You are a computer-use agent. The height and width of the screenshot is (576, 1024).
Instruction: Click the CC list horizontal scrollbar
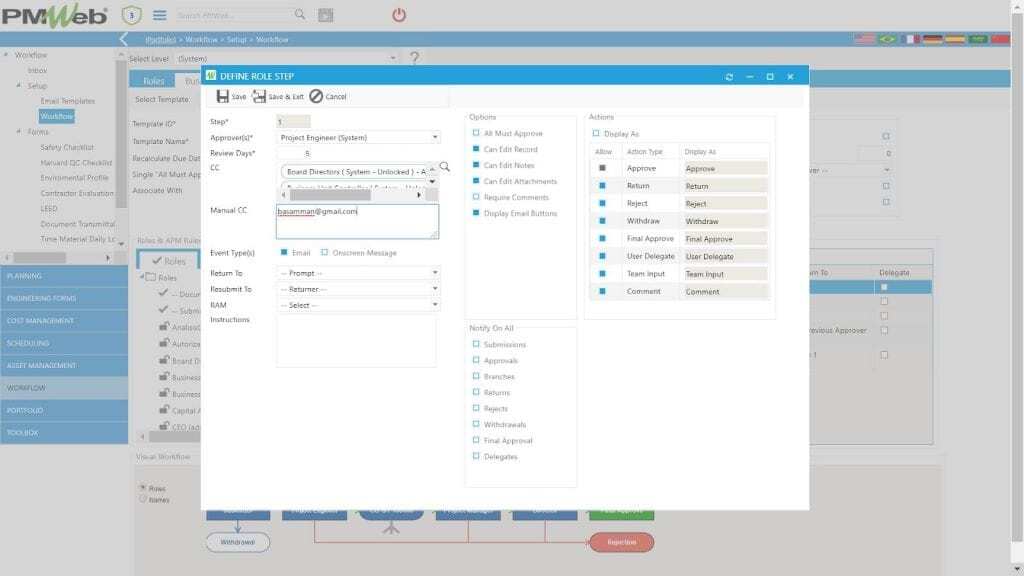[330, 195]
